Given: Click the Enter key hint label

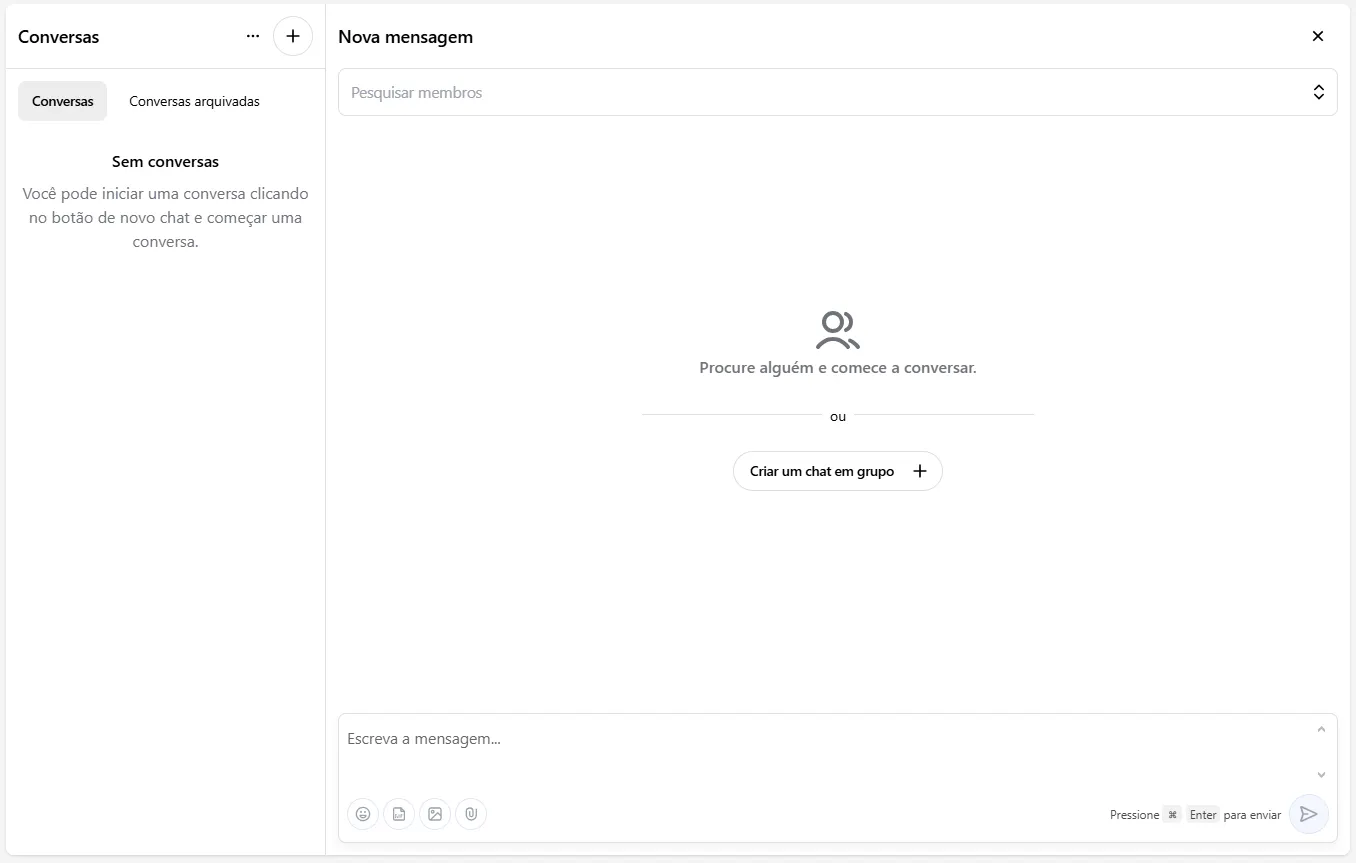Looking at the screenshot, I should (1203, 815).
